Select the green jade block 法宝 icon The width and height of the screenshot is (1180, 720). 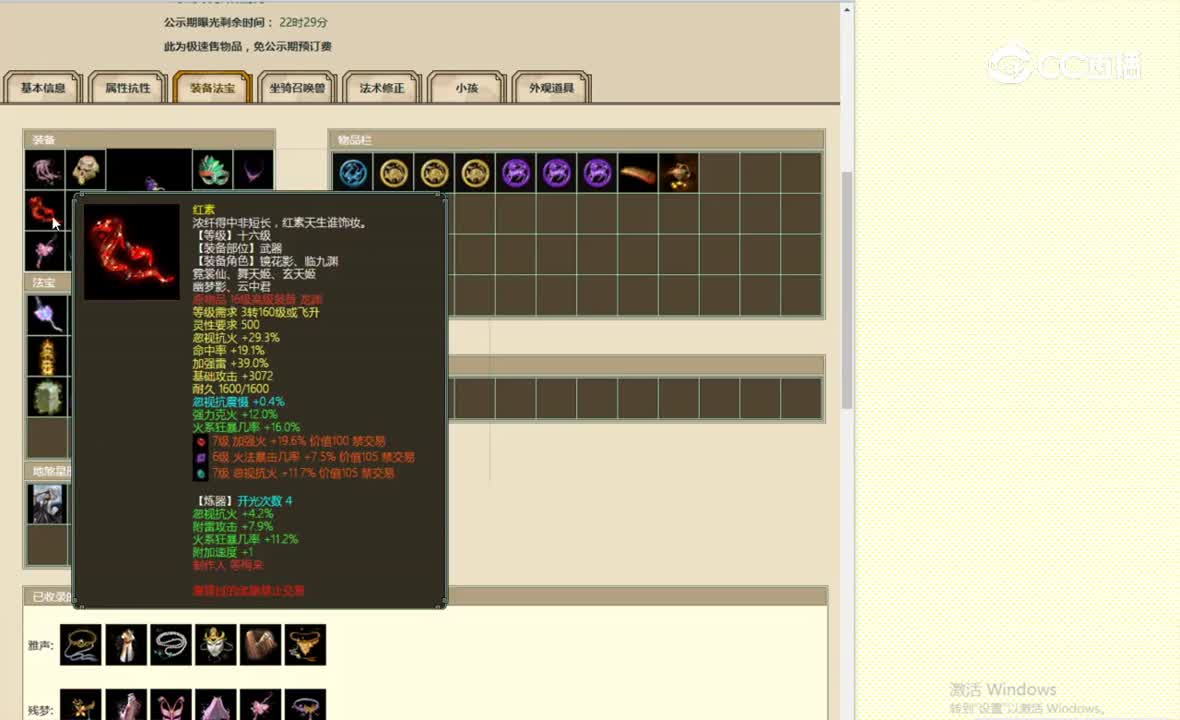click(x=47, y=397)
